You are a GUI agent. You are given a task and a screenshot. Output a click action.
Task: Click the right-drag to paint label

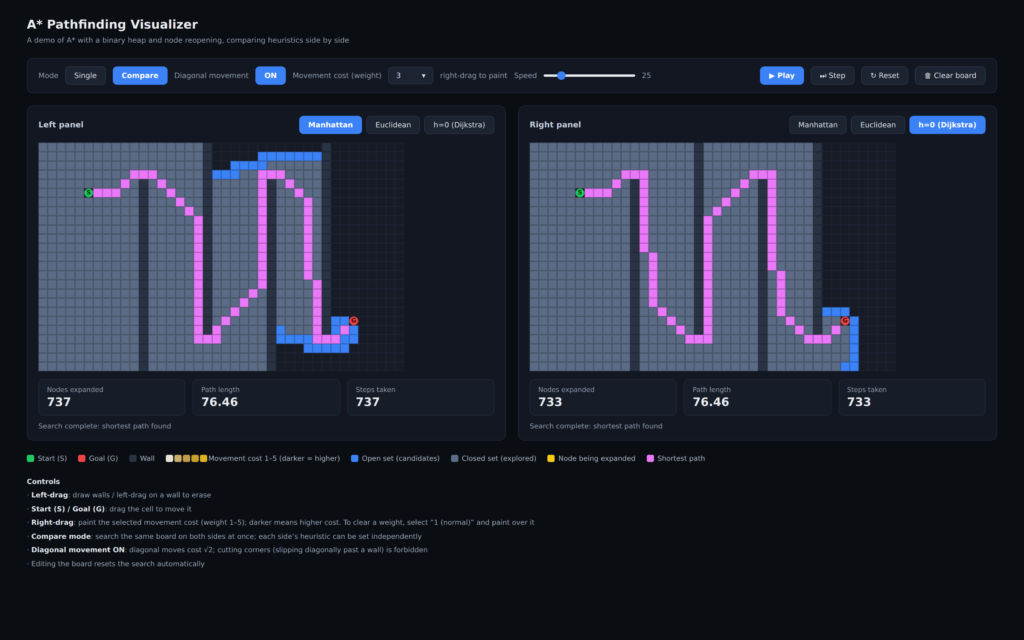tap(473, 76)
